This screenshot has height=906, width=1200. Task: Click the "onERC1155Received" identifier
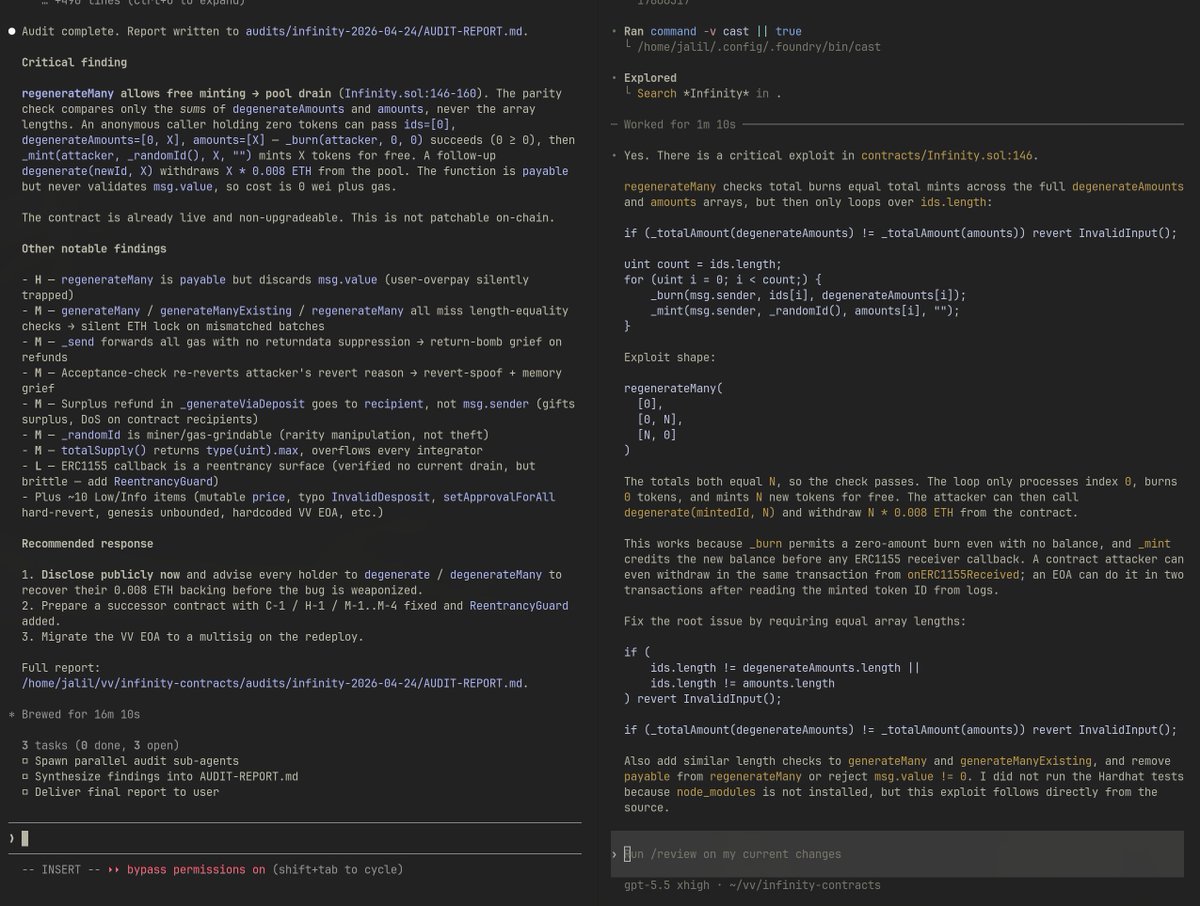tap(962, 574)
